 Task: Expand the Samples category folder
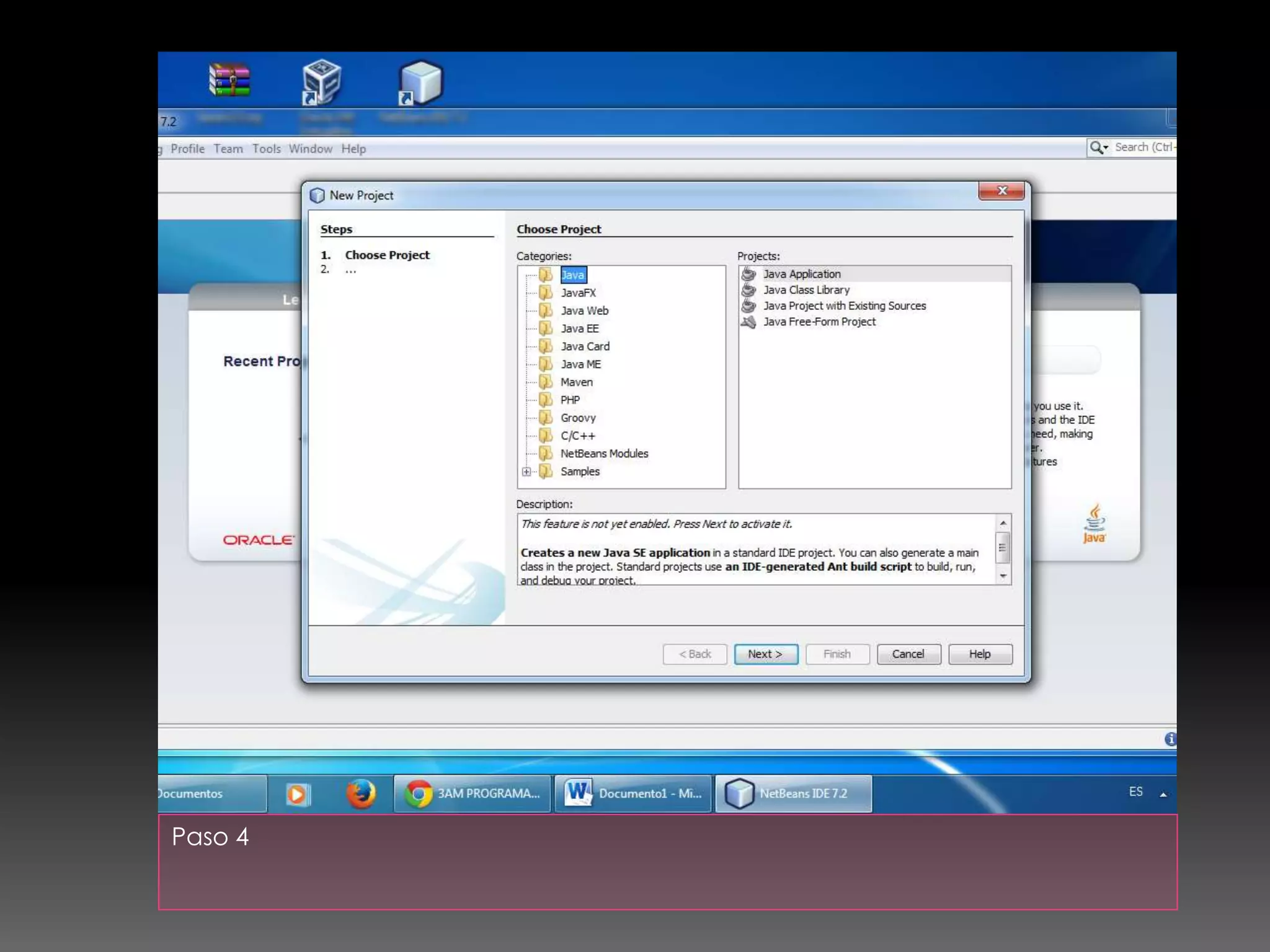tap(526, 472)
